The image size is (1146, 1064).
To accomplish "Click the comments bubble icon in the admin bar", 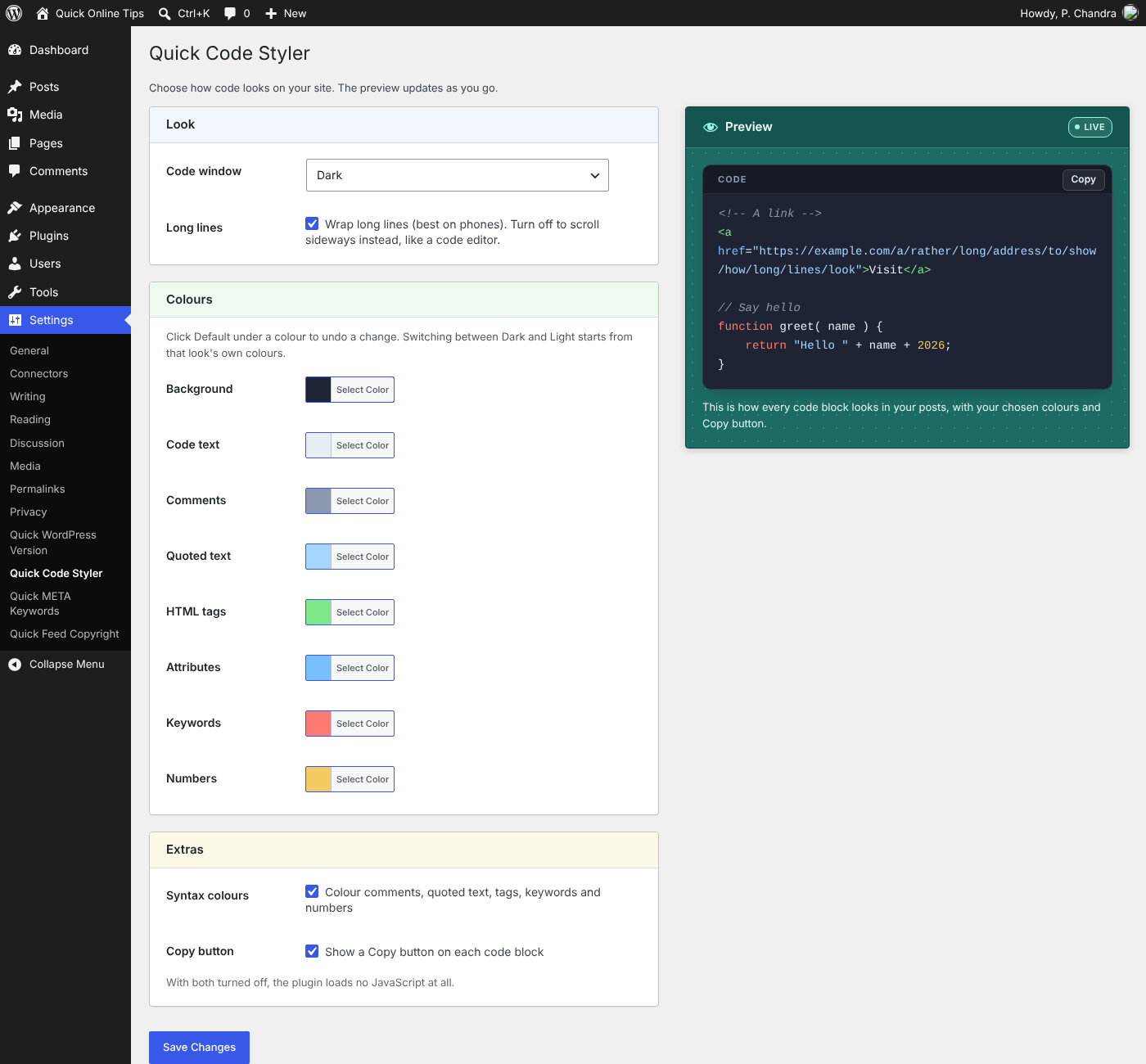I will pyautogui.click(x=230, y=13).
